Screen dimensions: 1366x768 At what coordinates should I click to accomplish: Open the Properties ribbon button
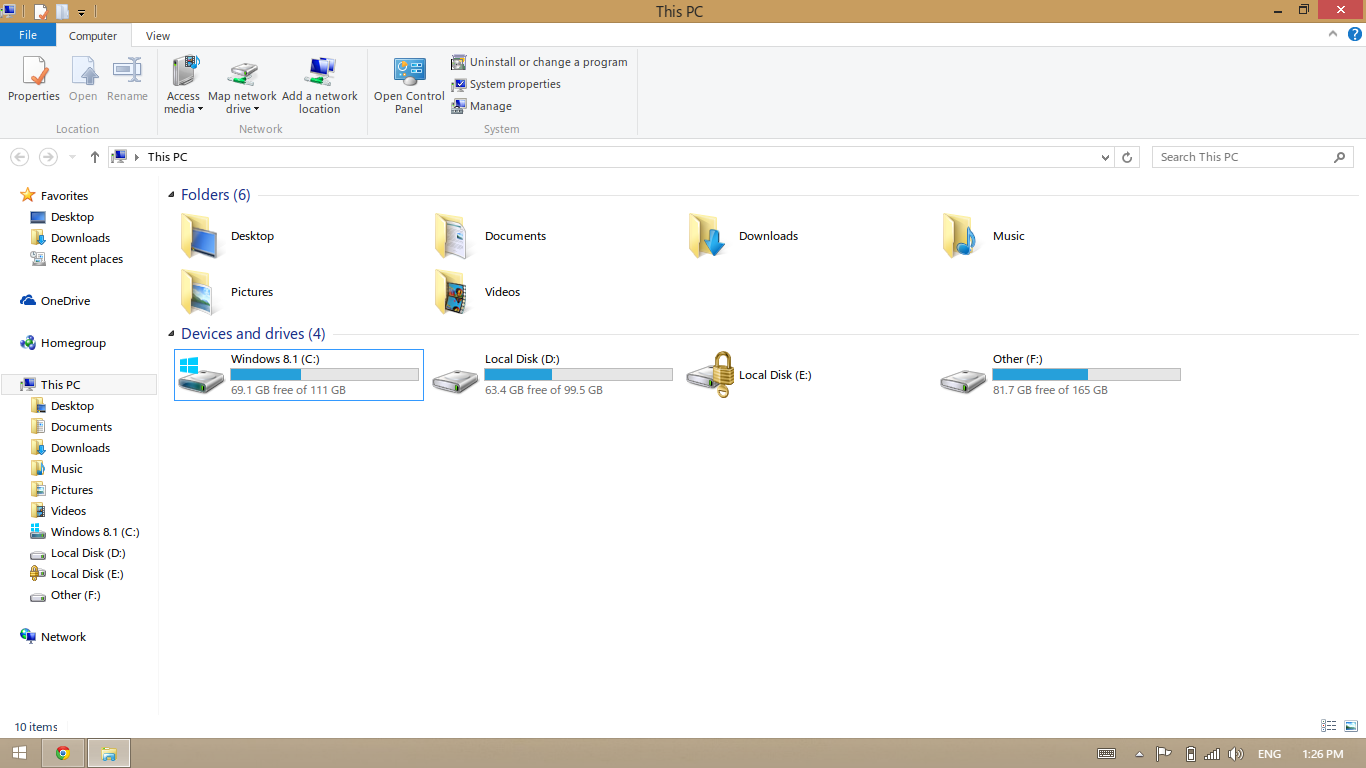(34, 79)
